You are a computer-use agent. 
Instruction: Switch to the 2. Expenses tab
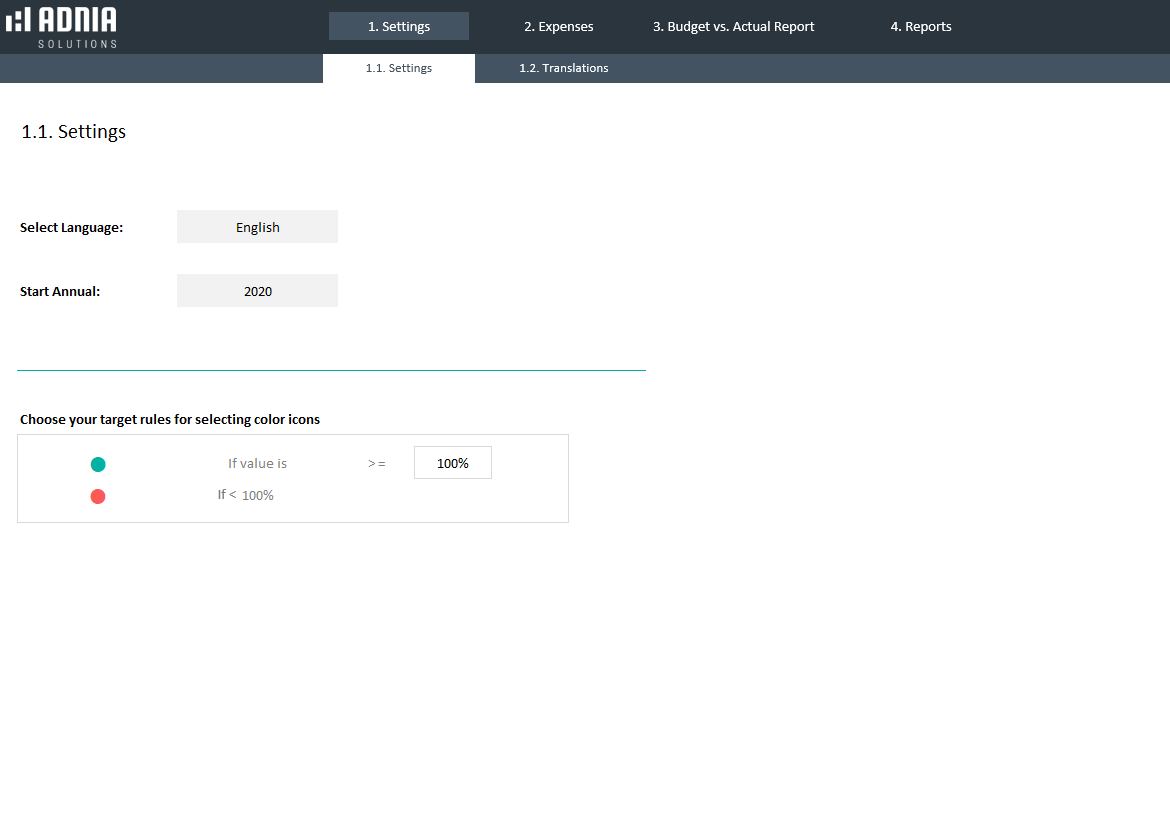(x=558, y=27)
